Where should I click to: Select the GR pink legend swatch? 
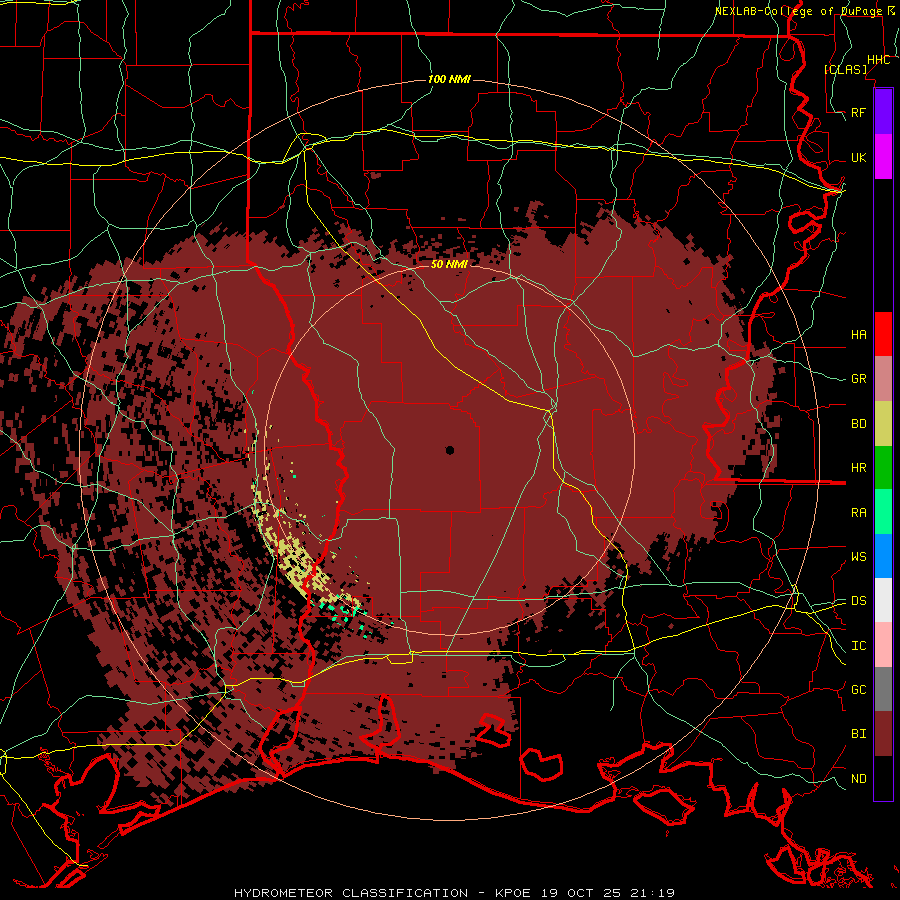click(x=883, y=378)
